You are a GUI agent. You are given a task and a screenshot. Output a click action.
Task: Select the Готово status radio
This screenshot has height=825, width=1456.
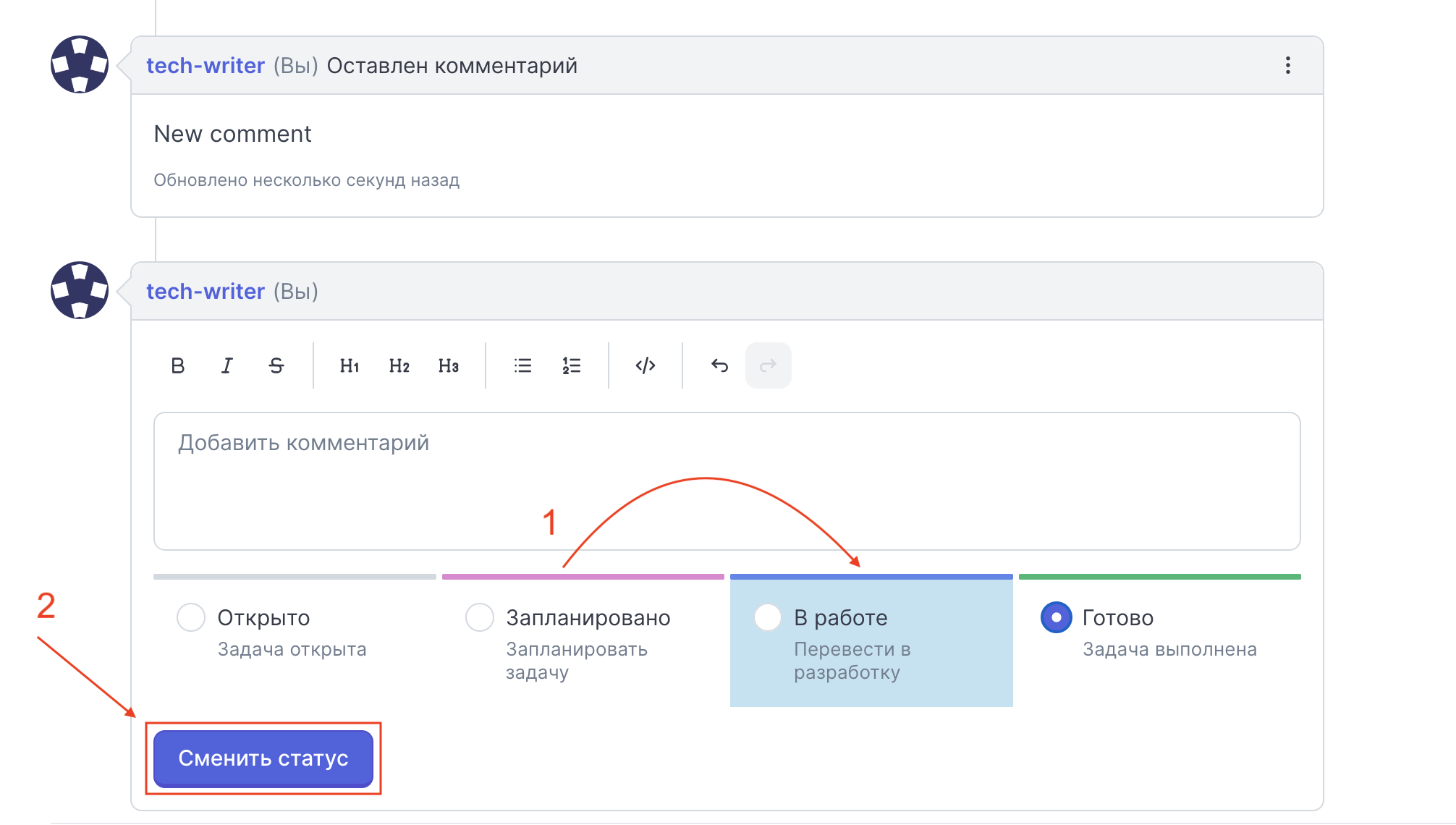1057,617
